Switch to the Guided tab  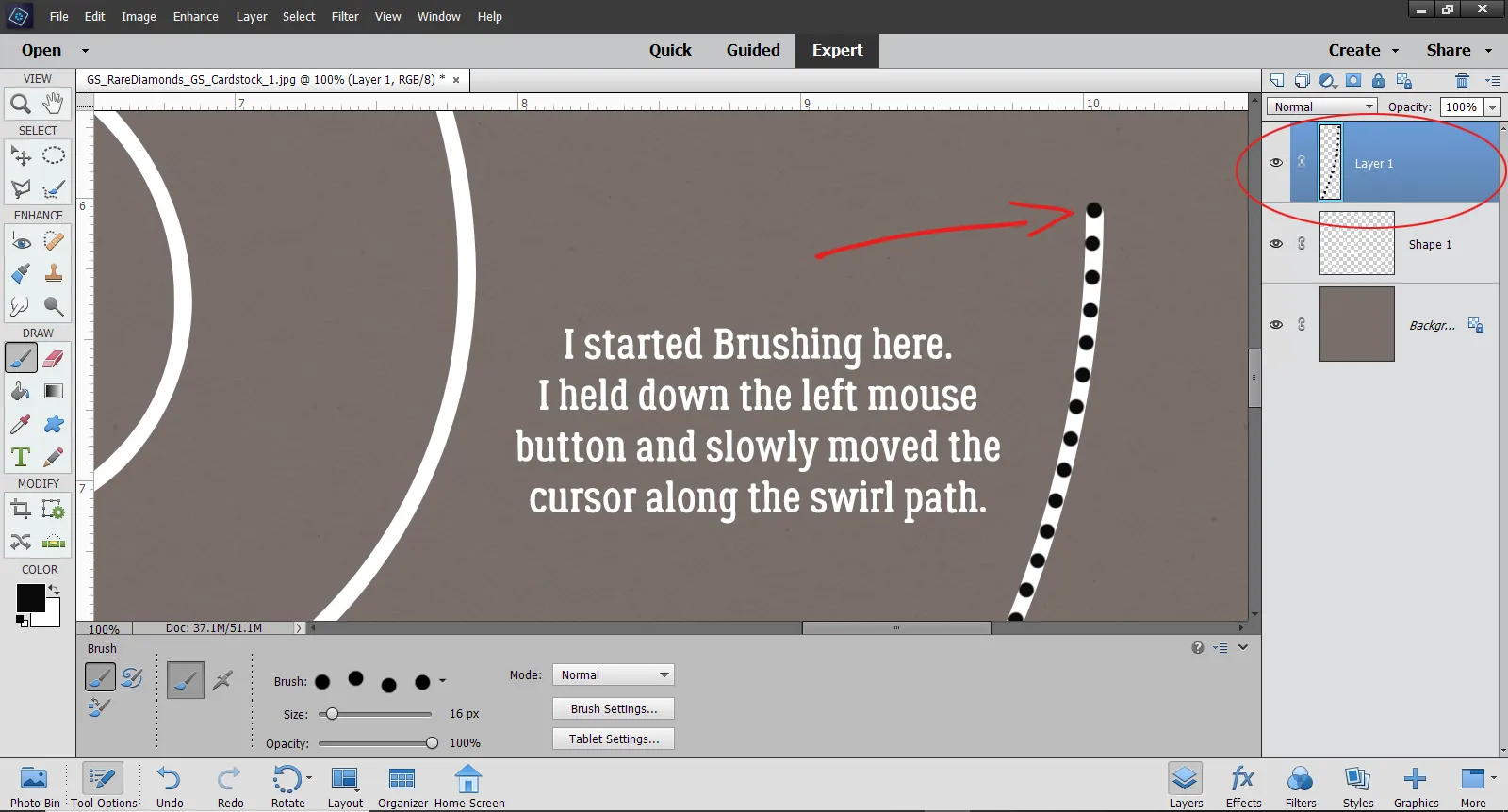[752, 51]
